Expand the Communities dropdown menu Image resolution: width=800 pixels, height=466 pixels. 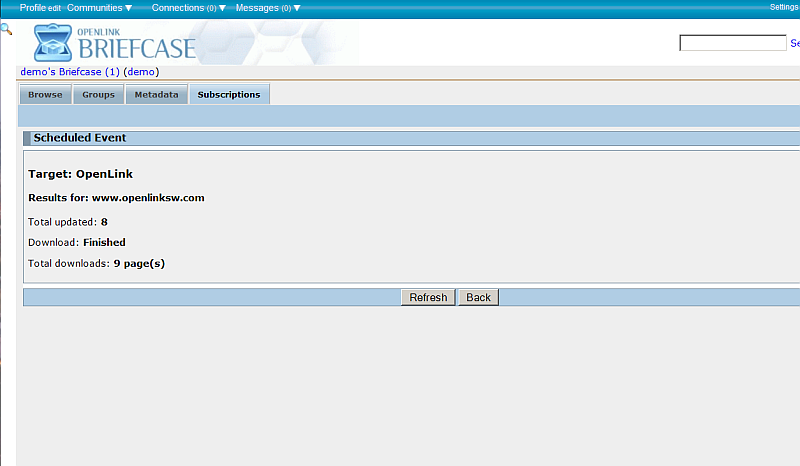coord(99,8)
